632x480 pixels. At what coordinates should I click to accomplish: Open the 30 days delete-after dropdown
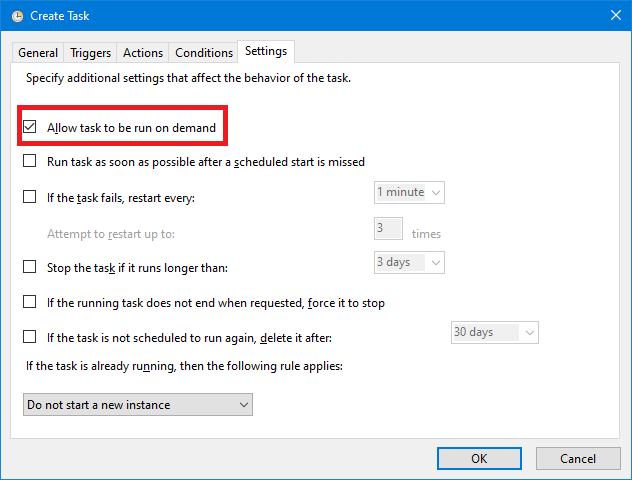pos(495,332)
